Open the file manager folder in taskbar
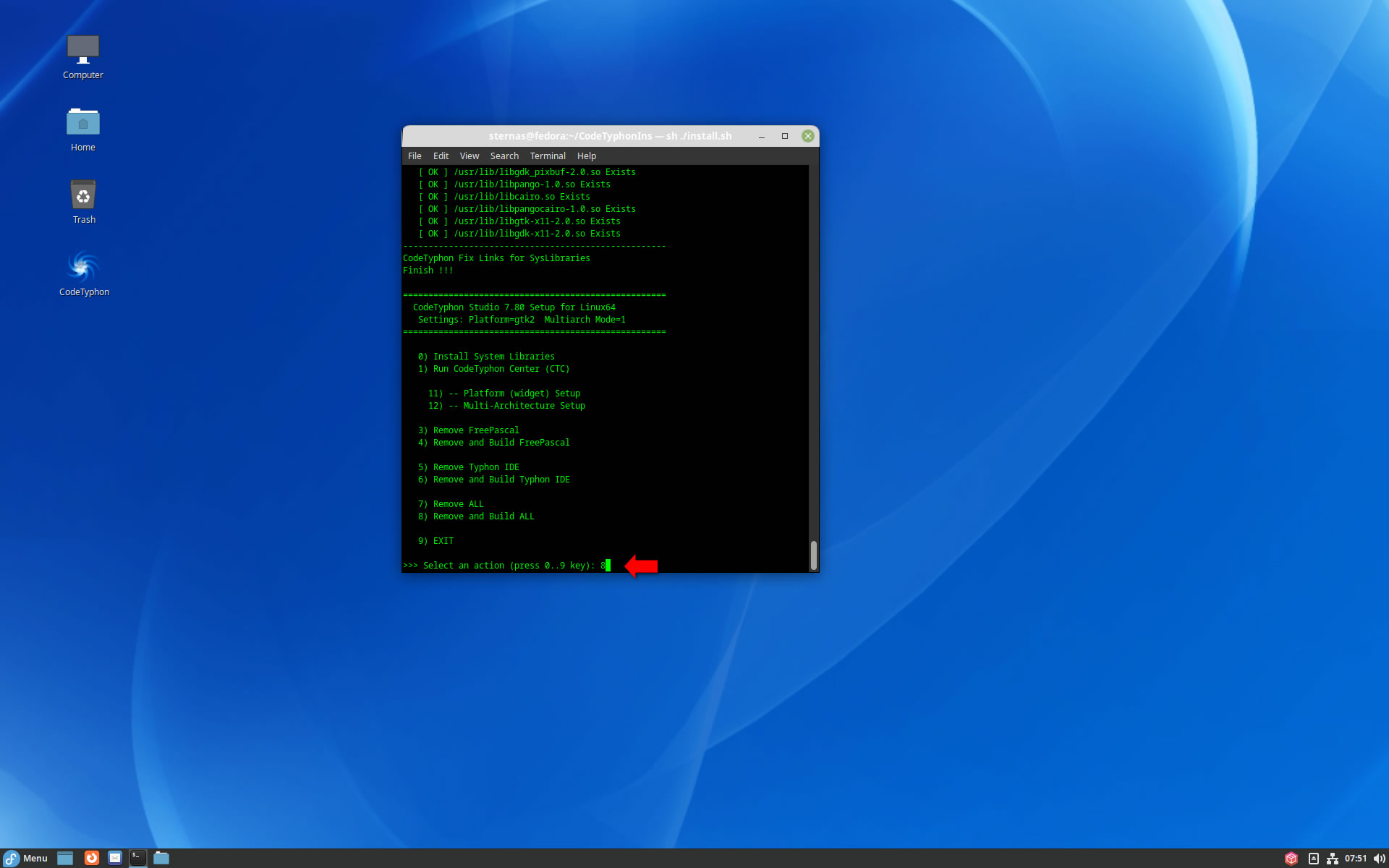Viewport: 1389px width, 868px height. point(161,858)
